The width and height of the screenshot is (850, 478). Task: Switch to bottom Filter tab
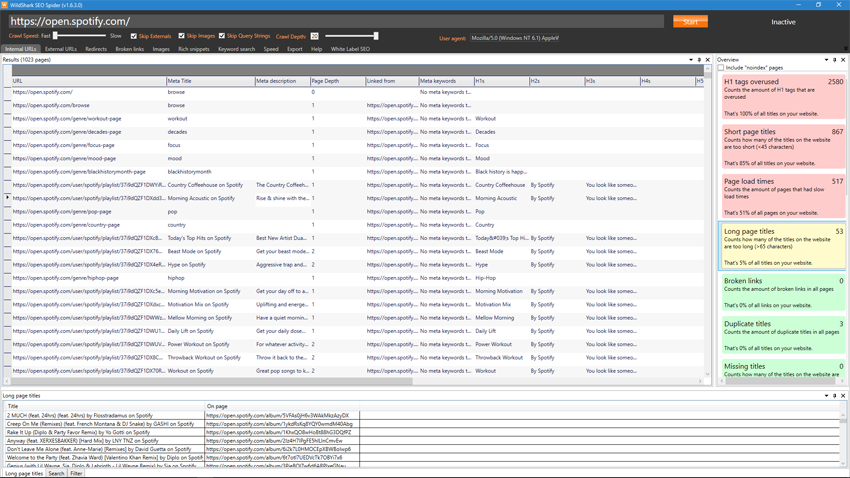coord(76,474)
